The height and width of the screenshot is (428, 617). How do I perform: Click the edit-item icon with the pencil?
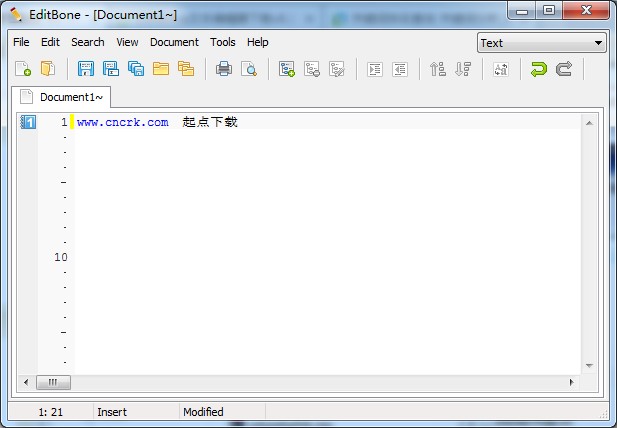337,69
